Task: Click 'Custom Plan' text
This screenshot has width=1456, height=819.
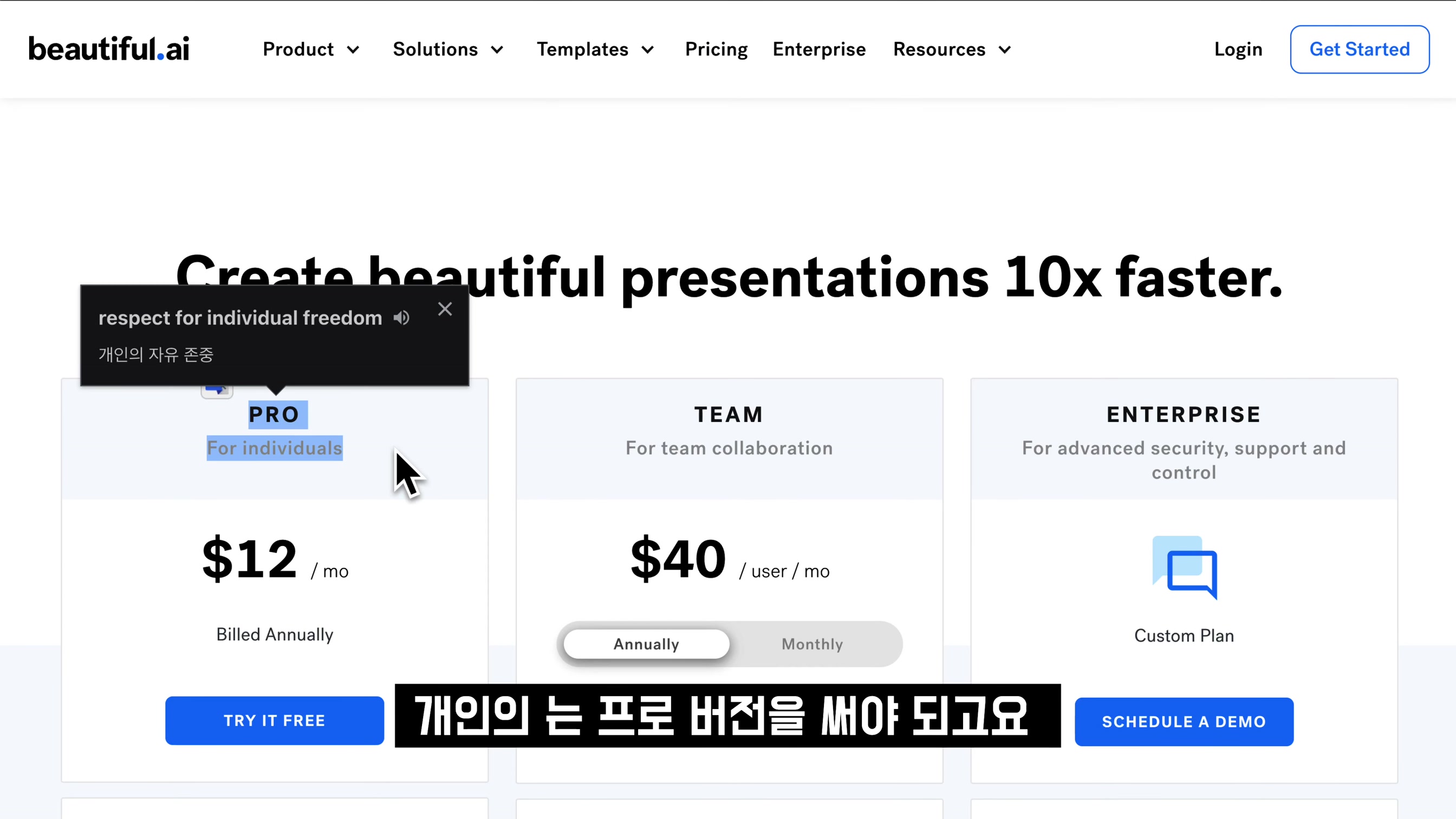Action: coord(1184,635)
